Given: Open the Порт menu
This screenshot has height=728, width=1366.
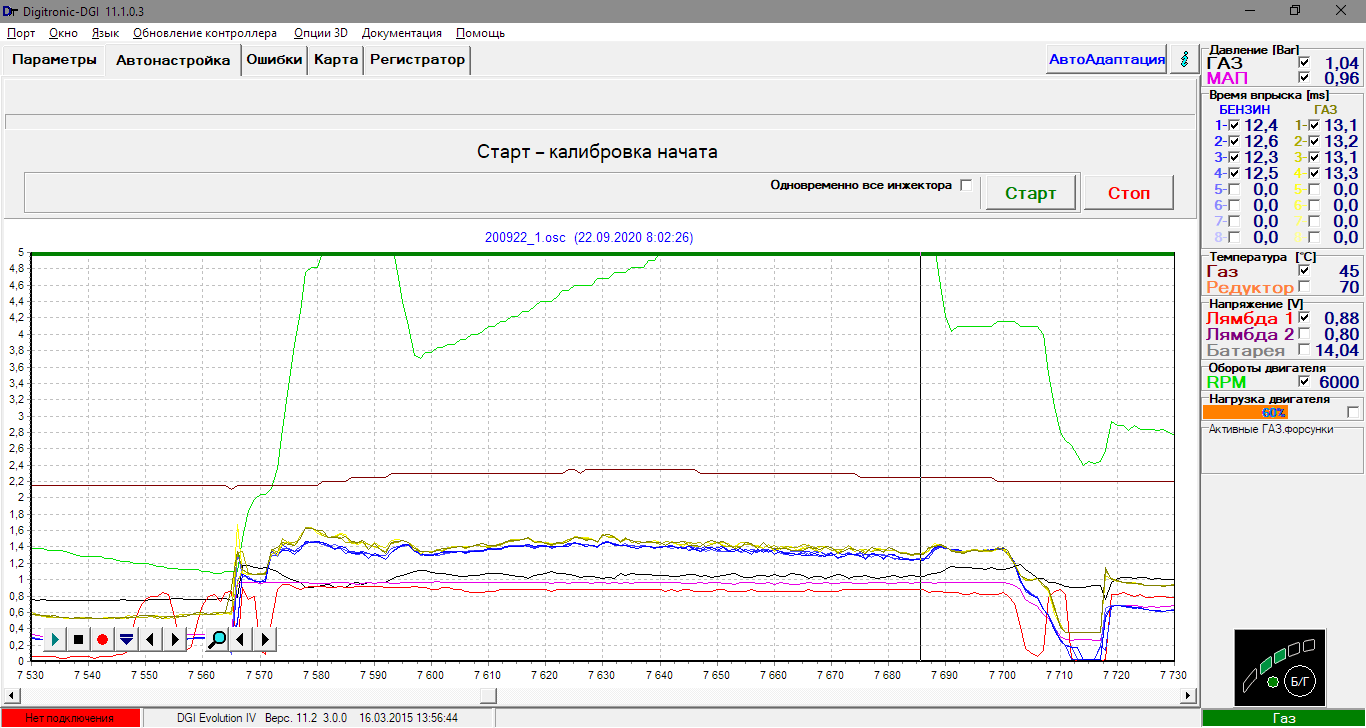Looking at the screenshot, I should 21,33.
